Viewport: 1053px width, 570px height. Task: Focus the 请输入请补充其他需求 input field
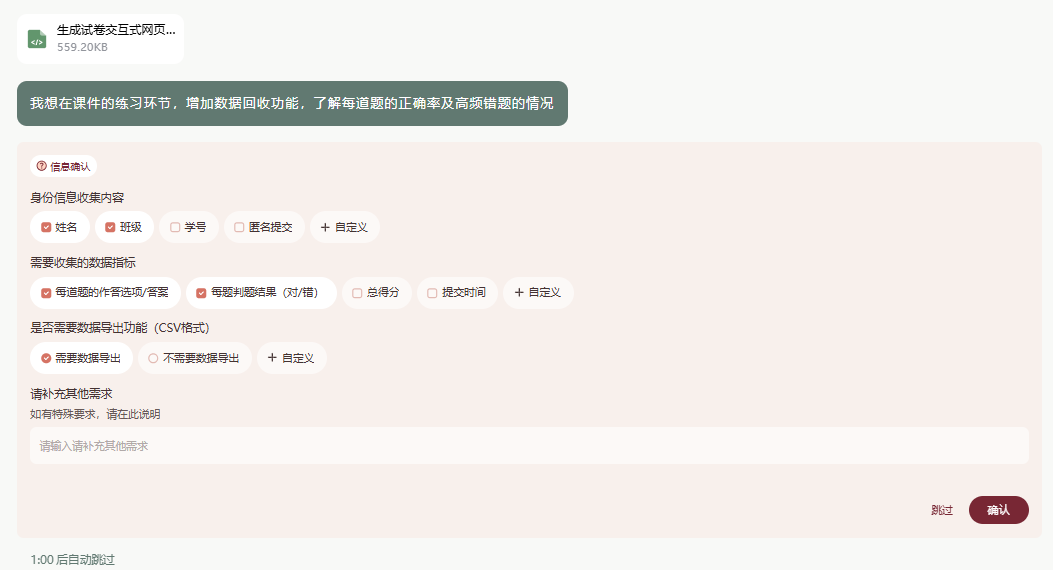[529, 446]
